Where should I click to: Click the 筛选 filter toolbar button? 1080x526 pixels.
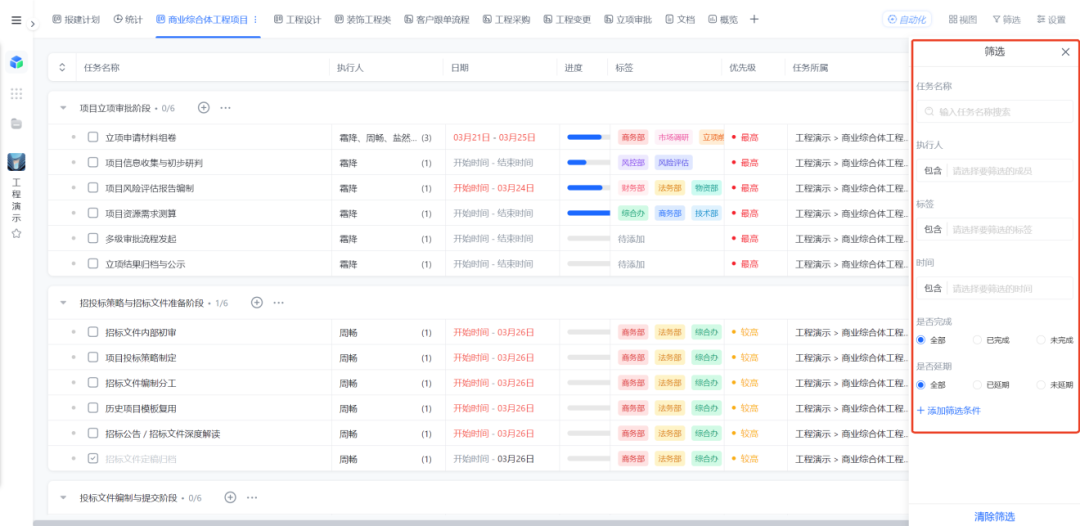point(1006,20)
